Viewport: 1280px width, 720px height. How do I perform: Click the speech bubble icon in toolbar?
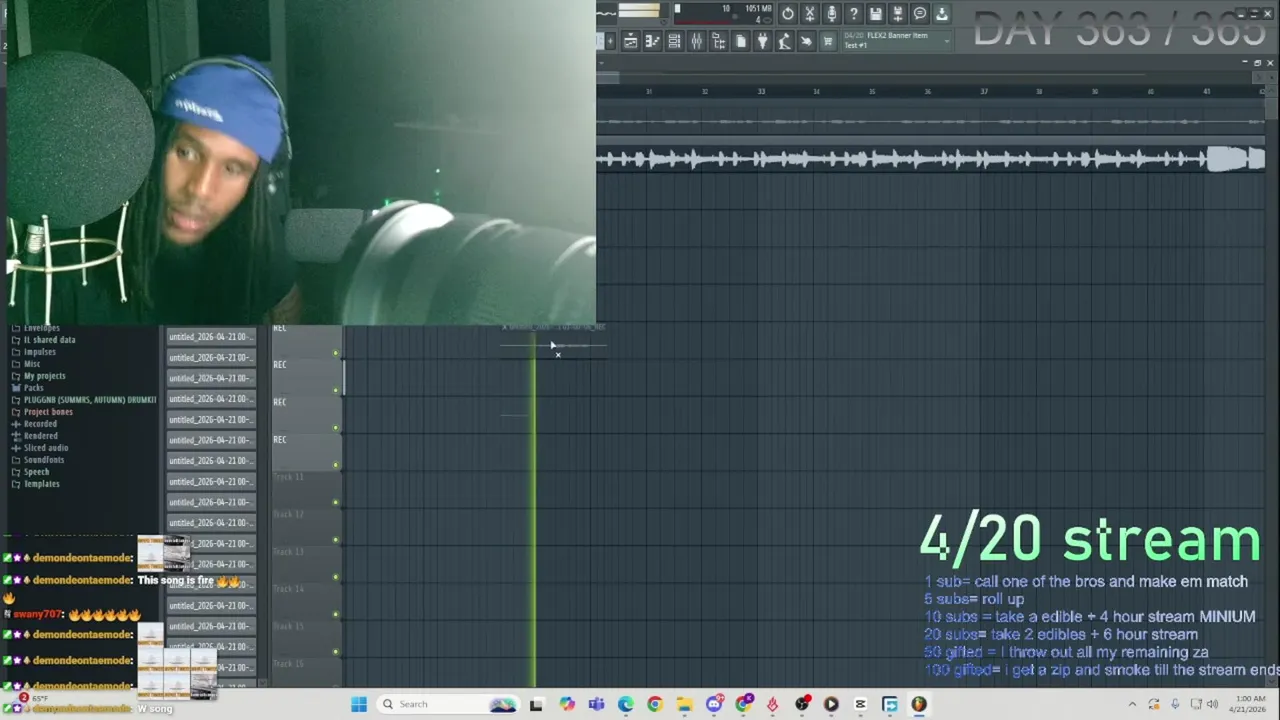pyautogui.click(x=920, y=13)
